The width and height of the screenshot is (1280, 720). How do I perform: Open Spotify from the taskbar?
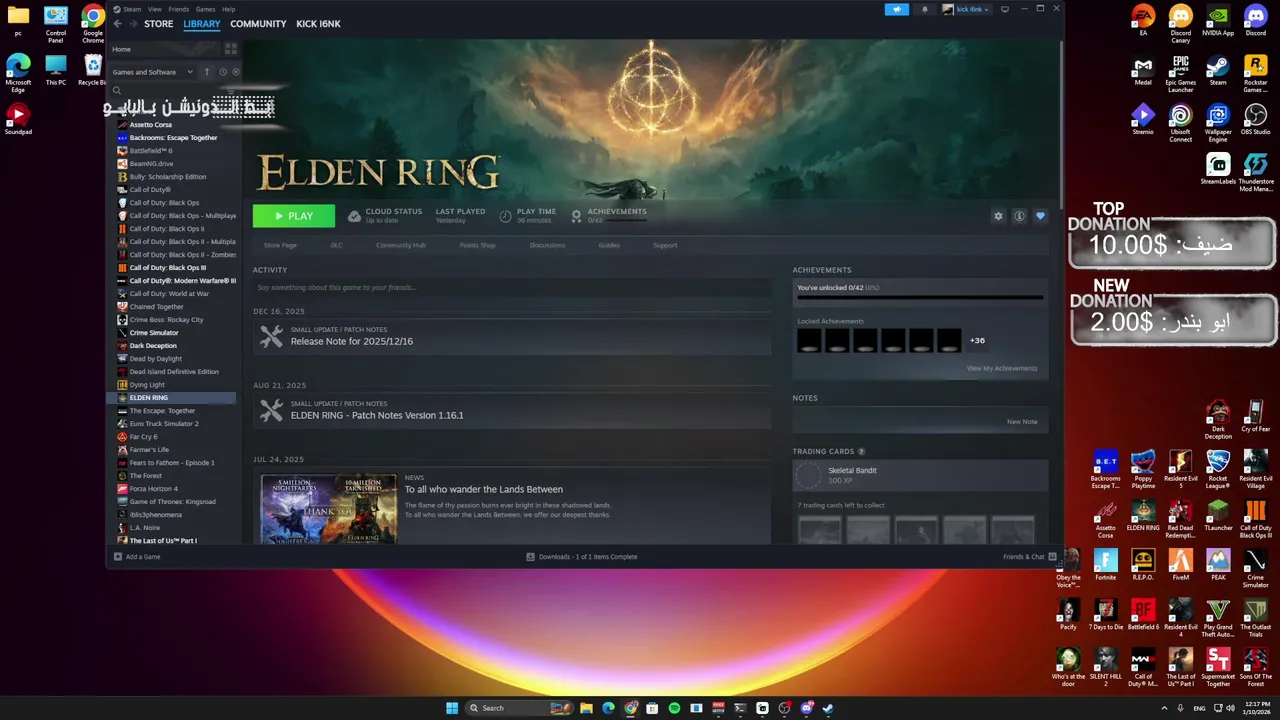(674, 708)
